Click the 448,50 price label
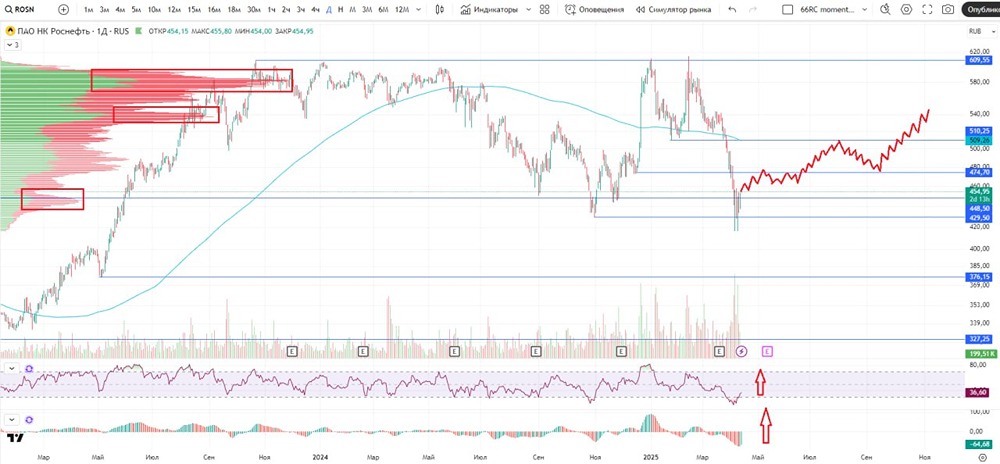The width and height of the screenshot is (1000, 464). pyautogui.click(x=981, y=208)
